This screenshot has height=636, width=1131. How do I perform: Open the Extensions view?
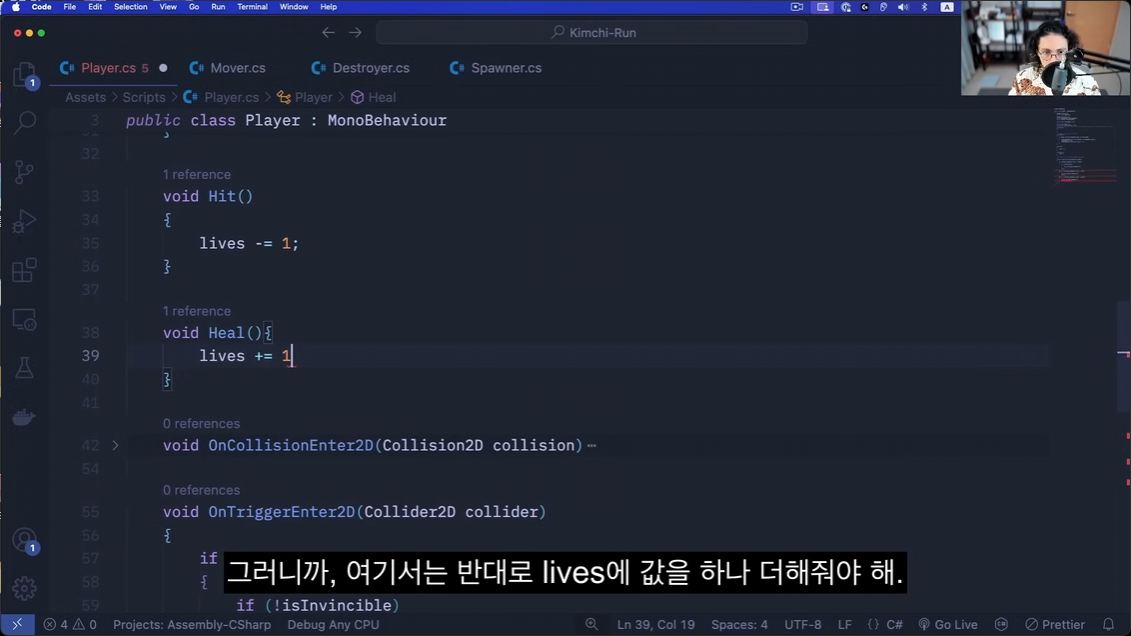[25, 270]
